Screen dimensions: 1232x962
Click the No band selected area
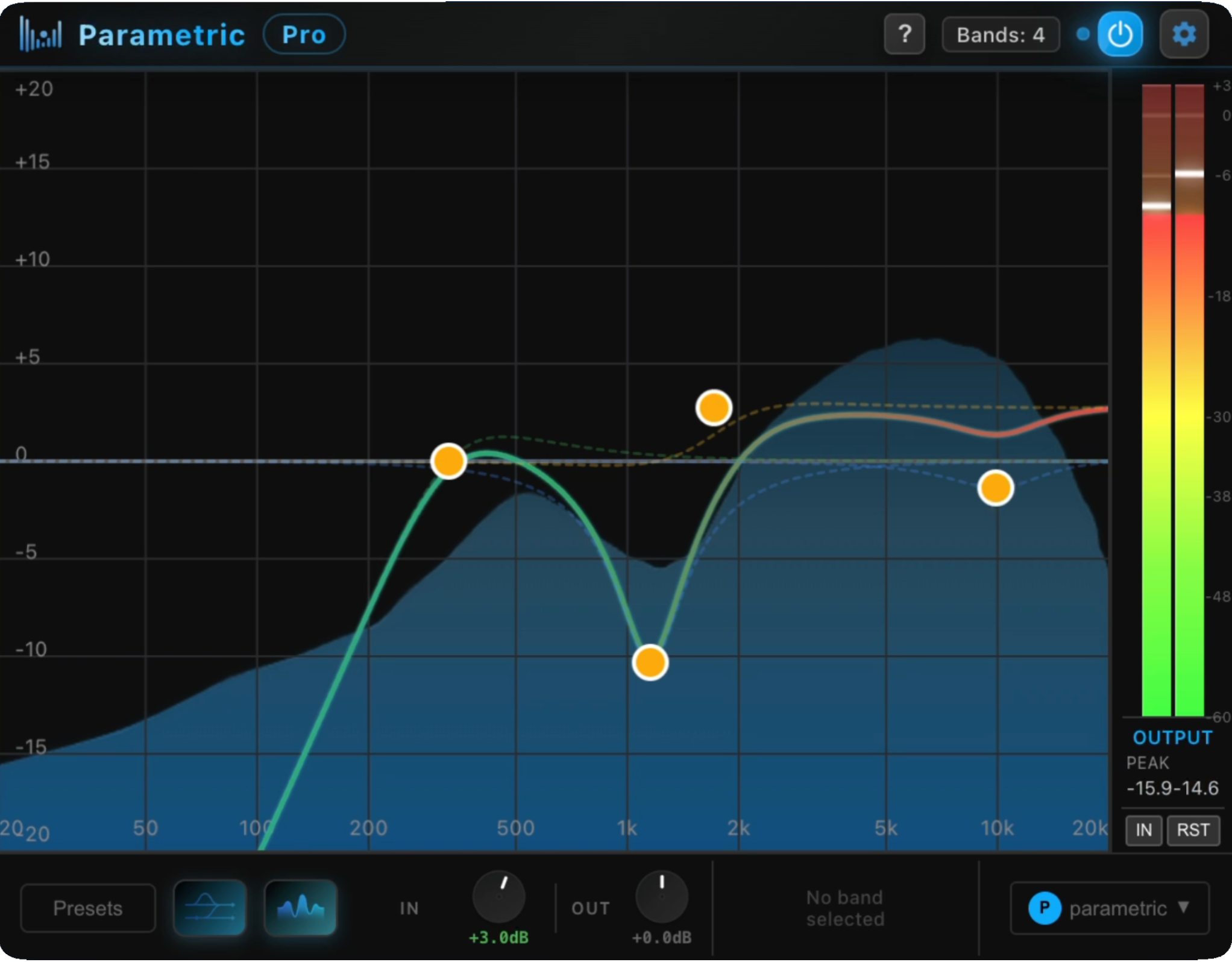845,908
